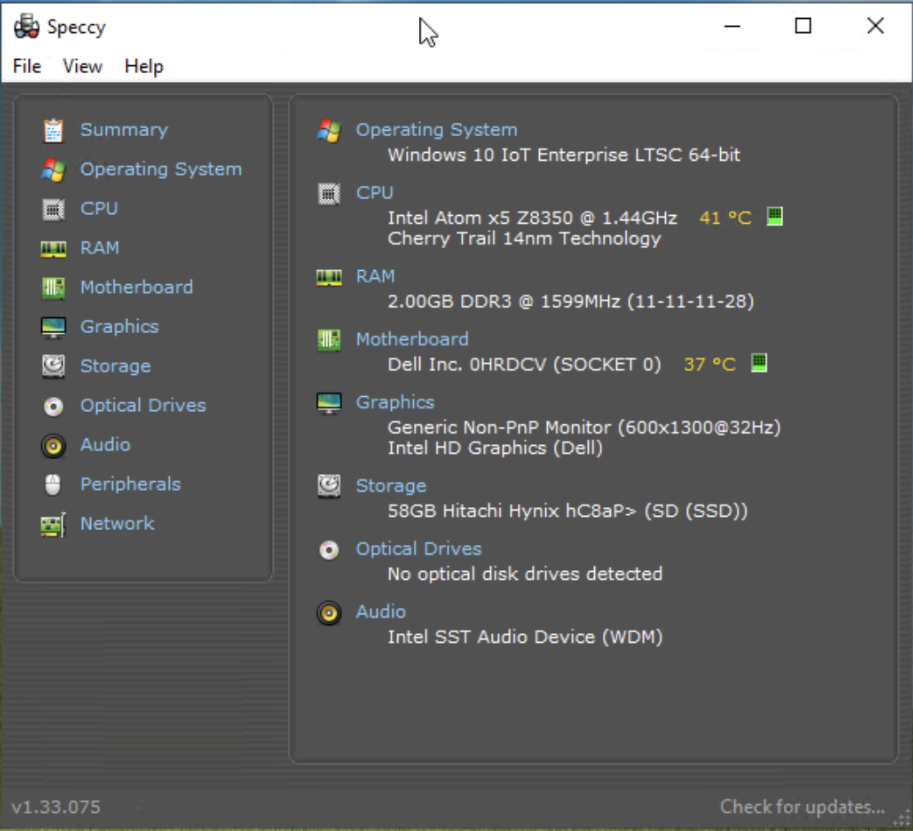Click the 58GB Hitachi Hynix storage text
This screenshot has height=831, width=913.
[568, 511]
